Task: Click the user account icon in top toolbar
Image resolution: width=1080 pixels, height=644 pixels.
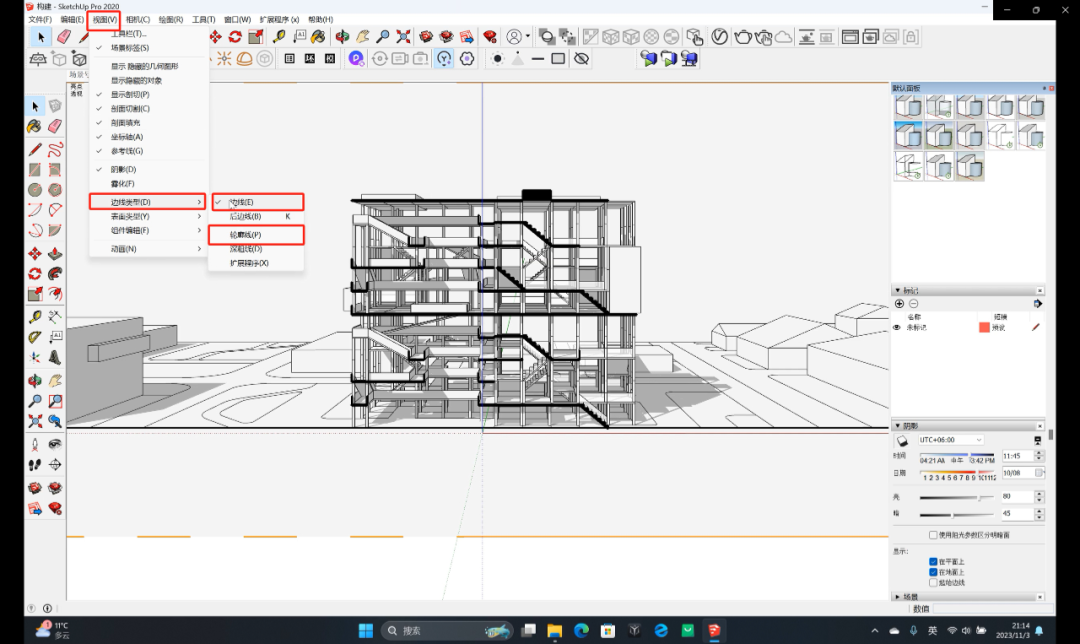Action: (x=514, y=37)
